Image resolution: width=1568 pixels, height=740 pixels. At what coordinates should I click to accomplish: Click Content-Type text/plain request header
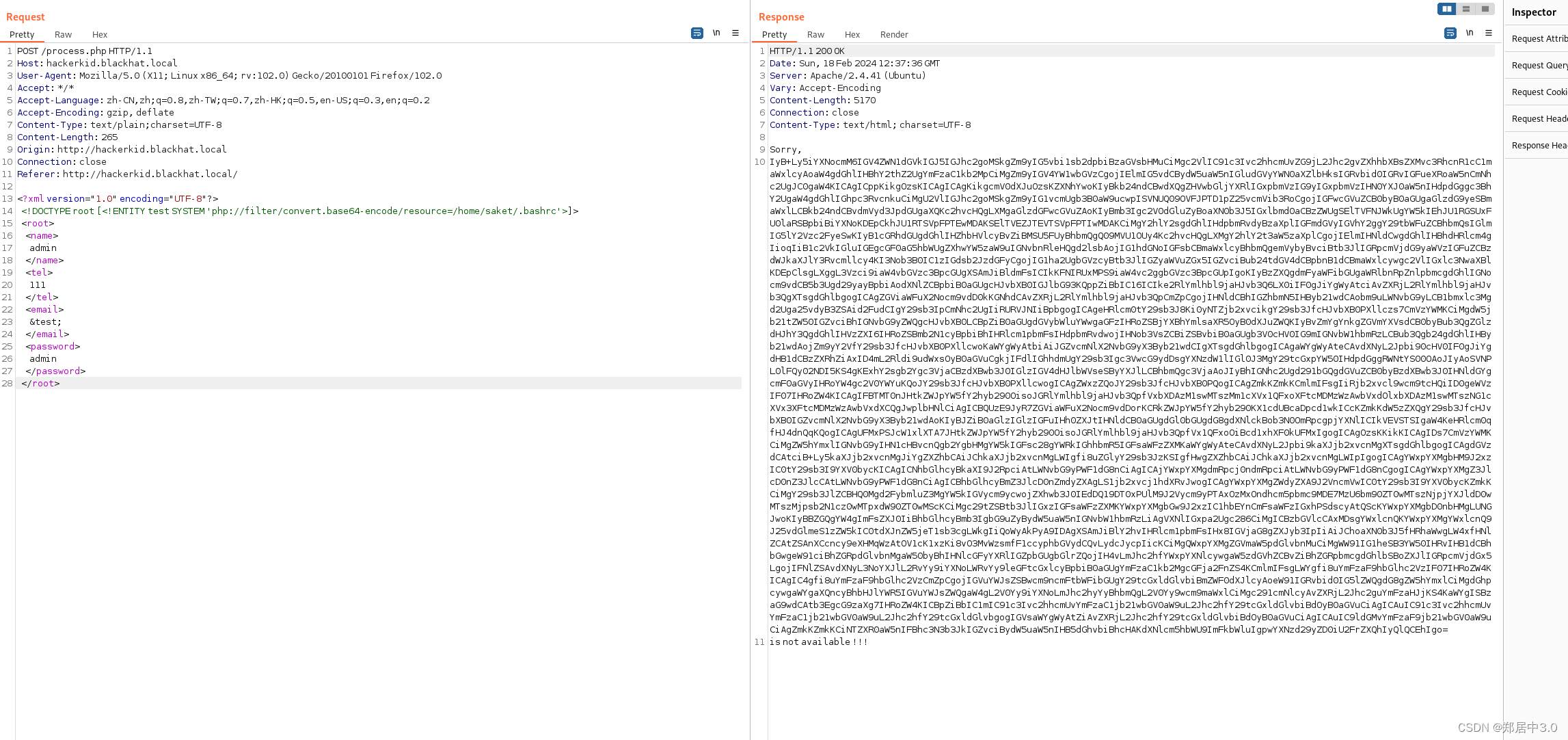[x=120, y=124]
